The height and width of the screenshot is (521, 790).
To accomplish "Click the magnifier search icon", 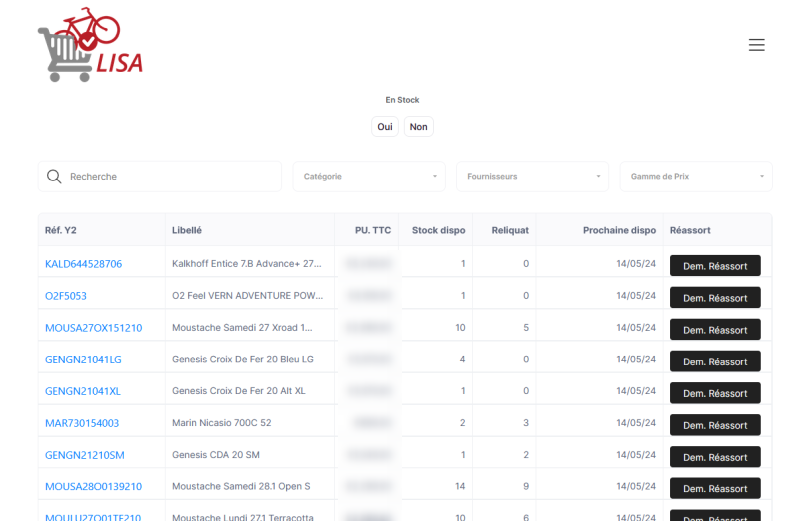I will click(x=54, y=176).
